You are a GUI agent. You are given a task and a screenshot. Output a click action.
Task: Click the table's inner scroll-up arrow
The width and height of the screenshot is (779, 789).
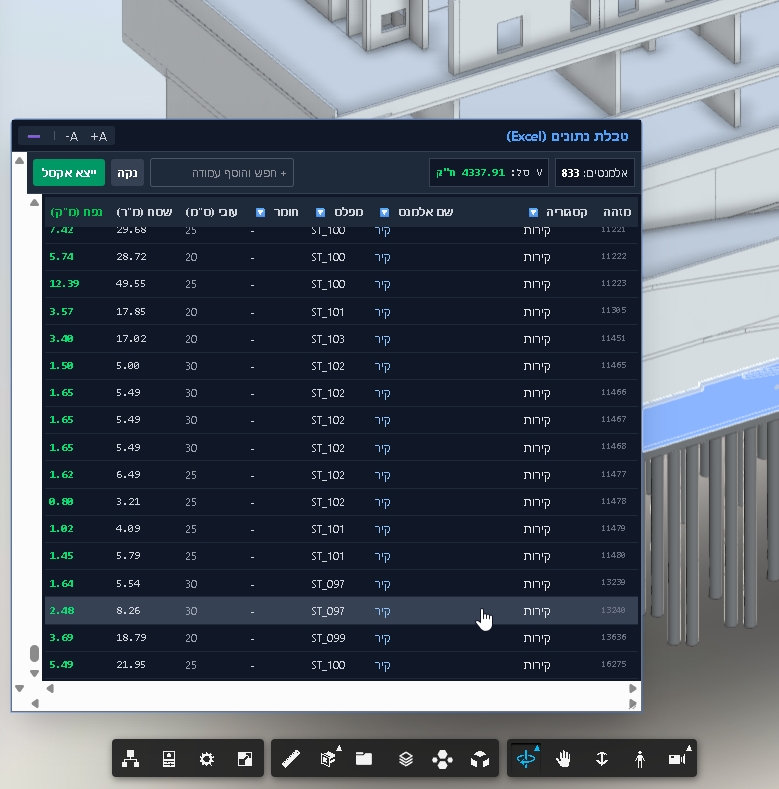[34, 203]
